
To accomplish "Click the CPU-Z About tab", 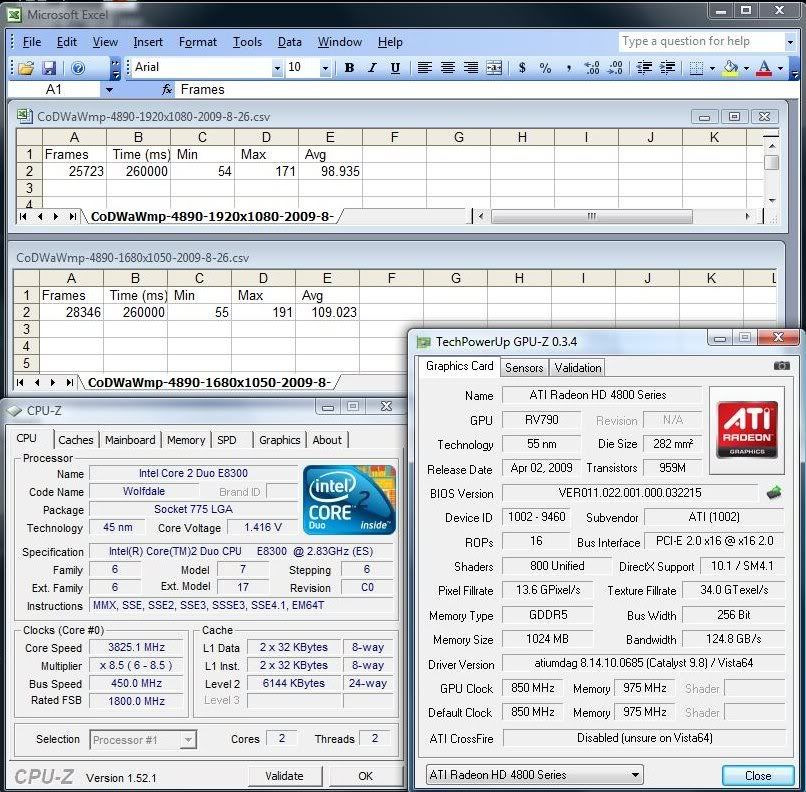I will click(x=327, y=440).
